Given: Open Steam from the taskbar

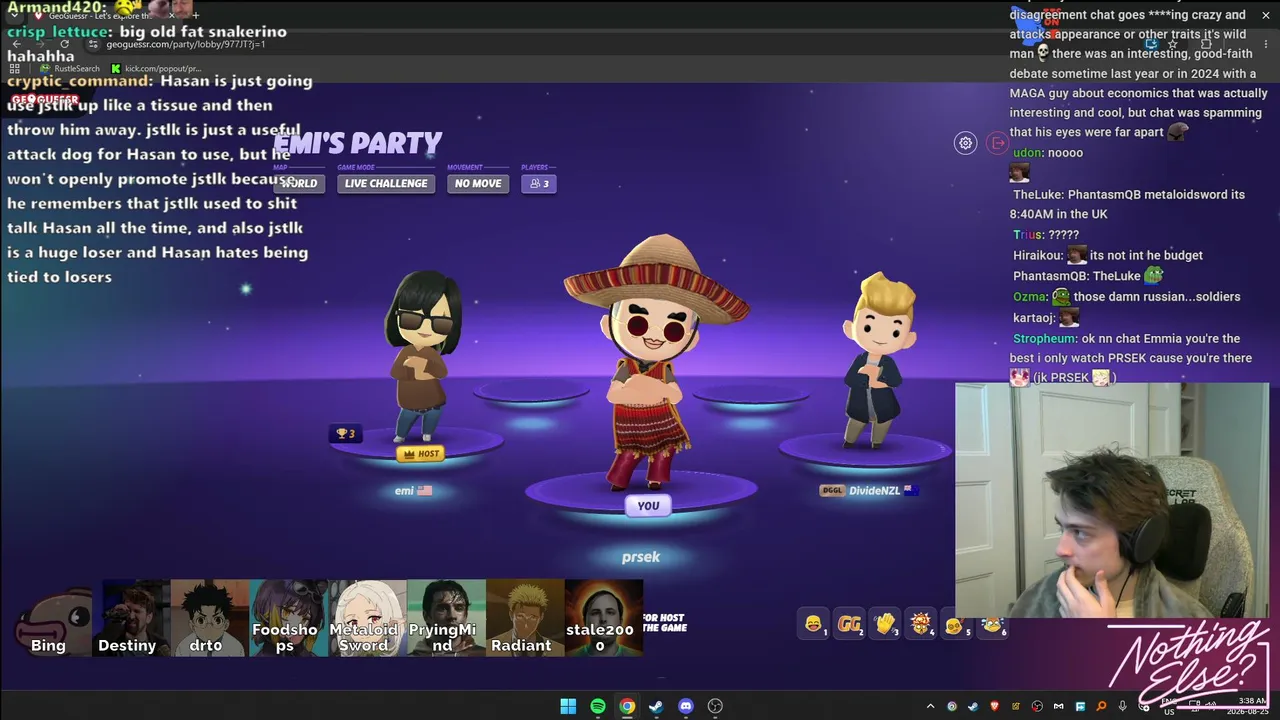Looking at the screenshot, I should click(x=656, y=706).
